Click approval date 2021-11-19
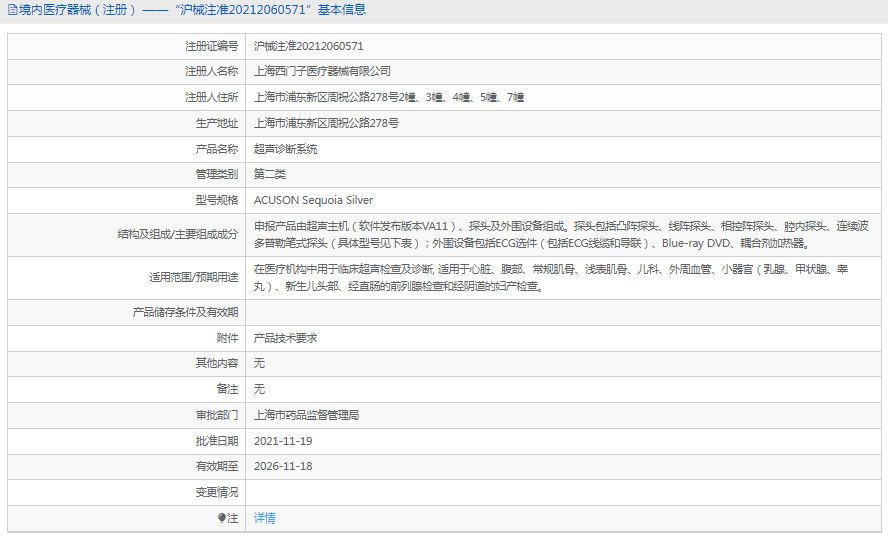888x540 pixels. pos(283,441)
